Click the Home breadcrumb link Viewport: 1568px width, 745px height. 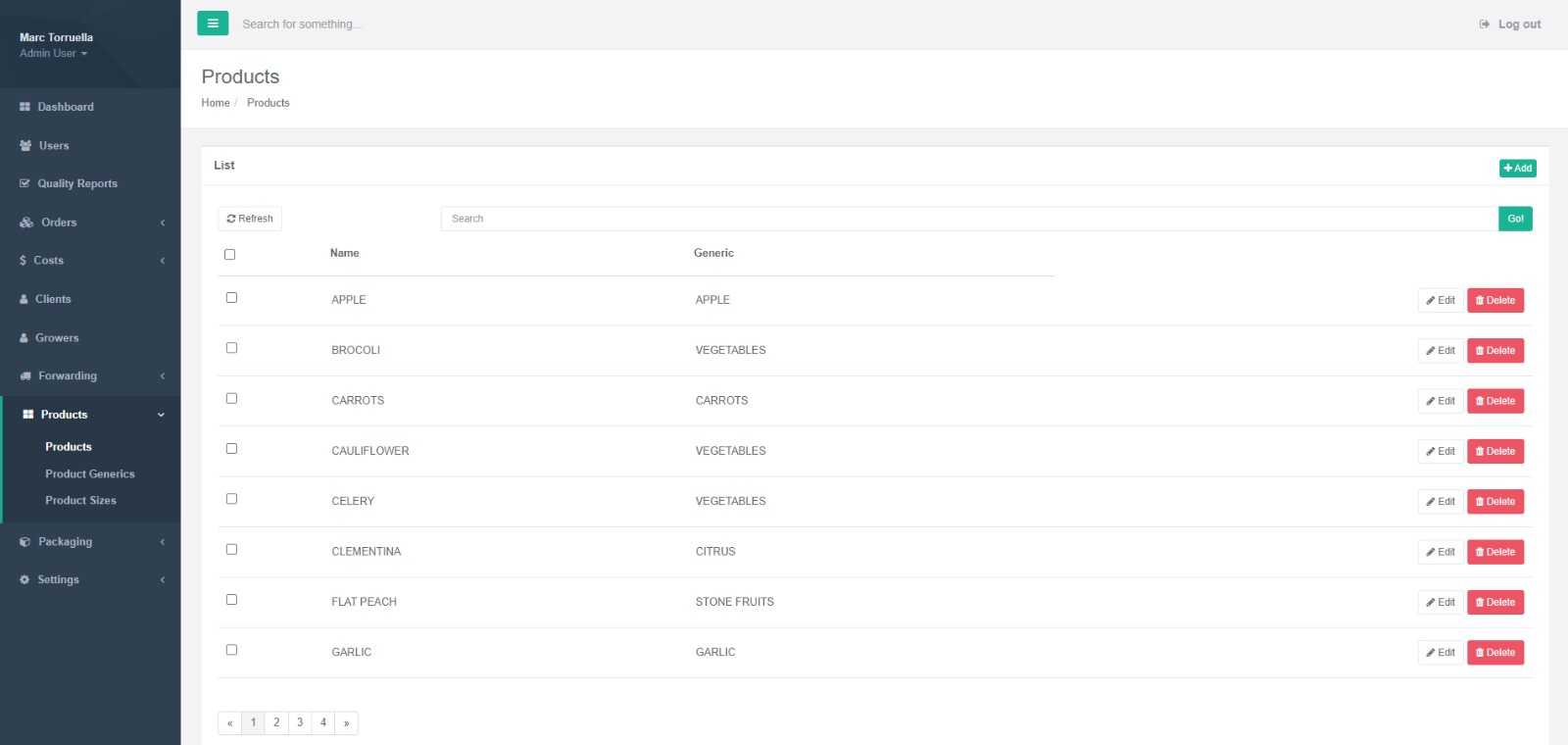click(216, 103)
